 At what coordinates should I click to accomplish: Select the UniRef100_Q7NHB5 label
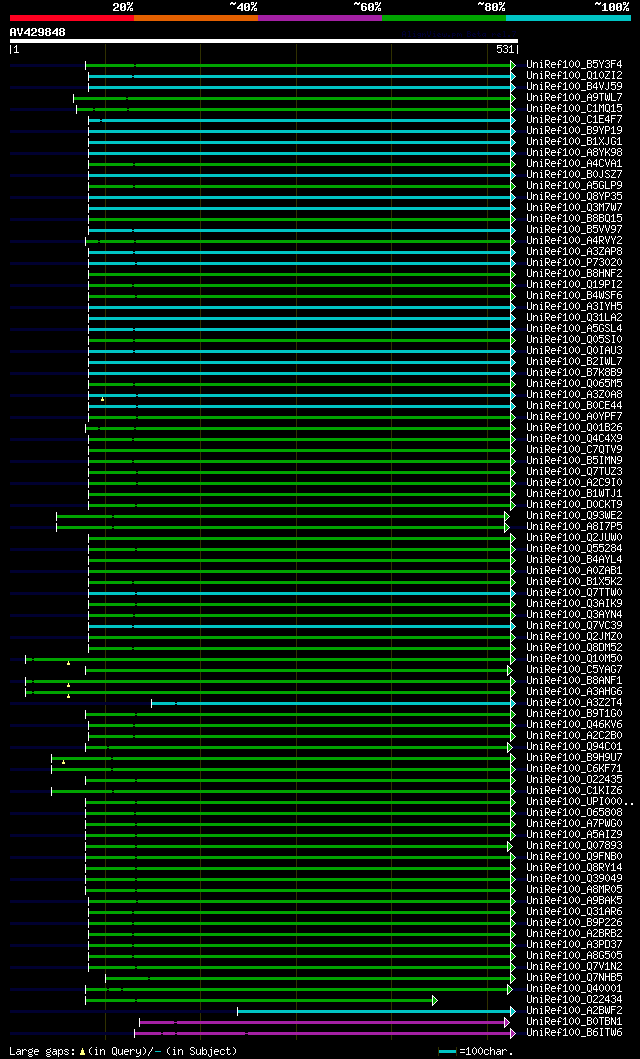tap(575, 977)
